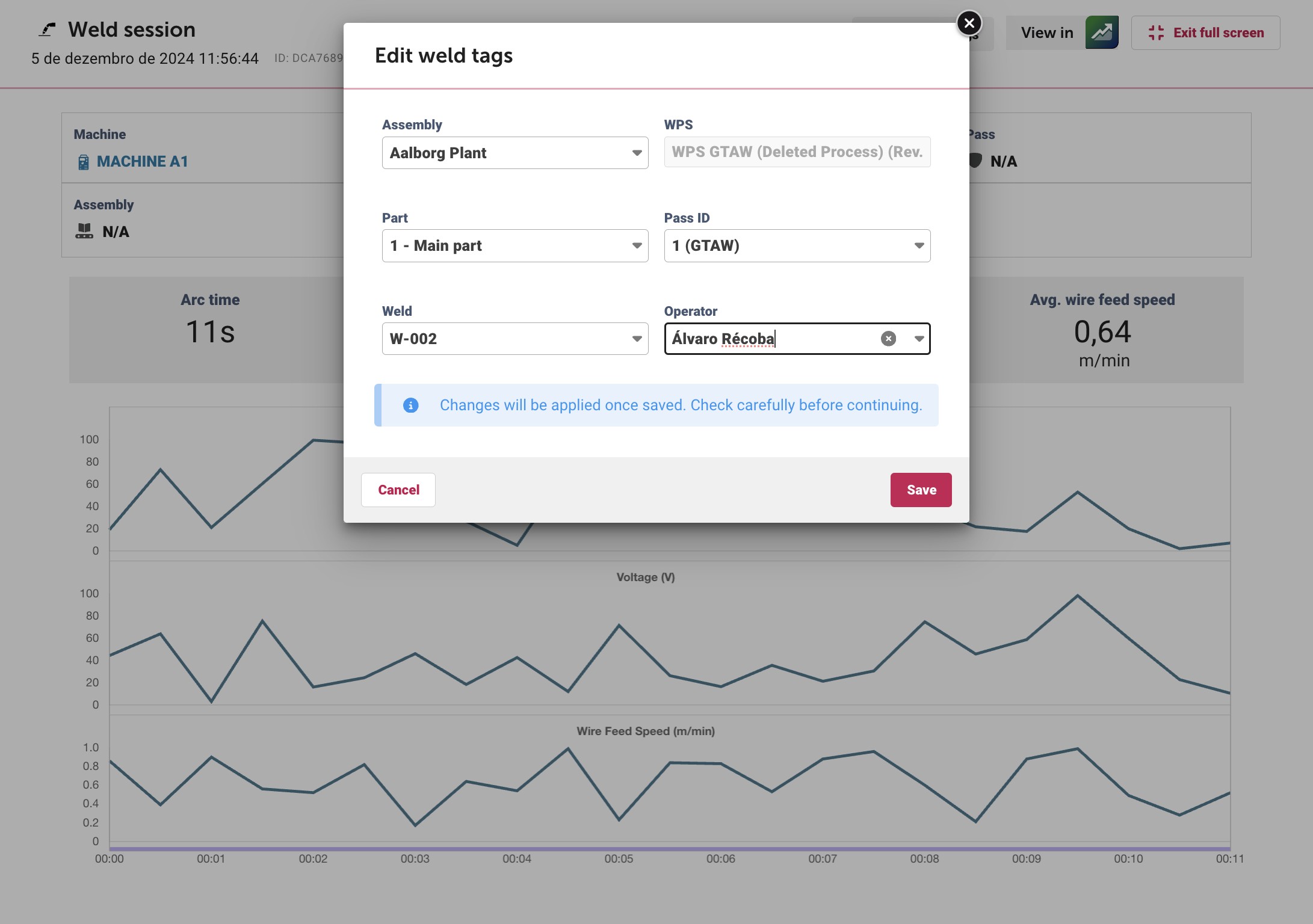The height and width of the screenshot is (924, 1313).
Task: Cancel editing weld tags
Action: pos(398,490)
